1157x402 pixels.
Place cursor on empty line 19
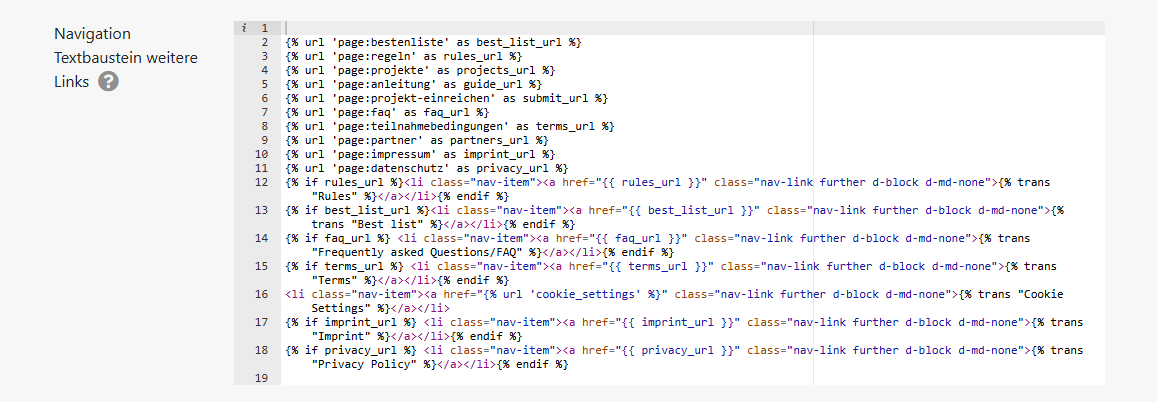click(x=600, y=378)
